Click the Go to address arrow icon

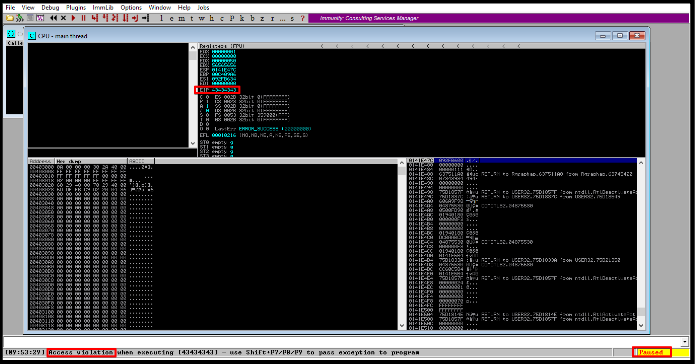tap(145, 18)
